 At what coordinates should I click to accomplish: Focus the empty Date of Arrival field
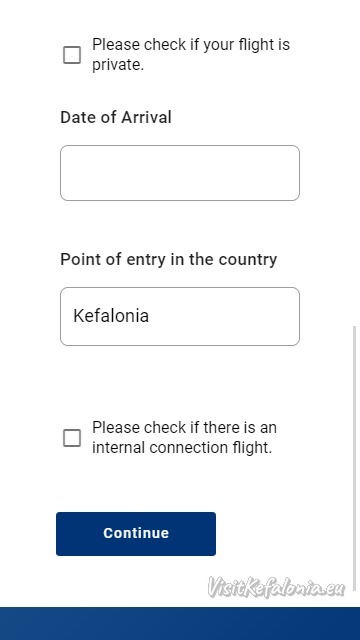180,173
